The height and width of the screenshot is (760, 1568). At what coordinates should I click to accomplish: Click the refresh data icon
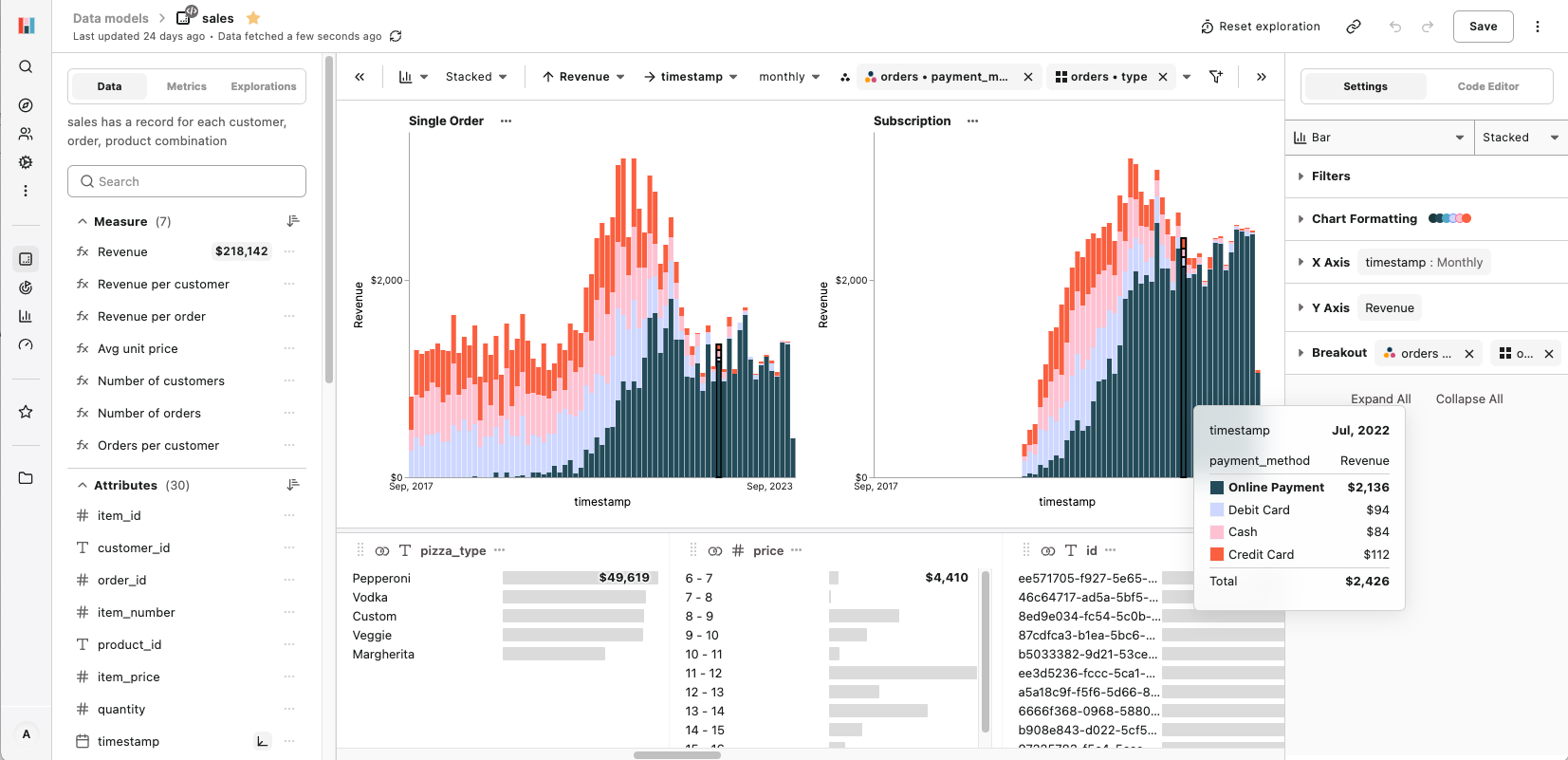396,36
